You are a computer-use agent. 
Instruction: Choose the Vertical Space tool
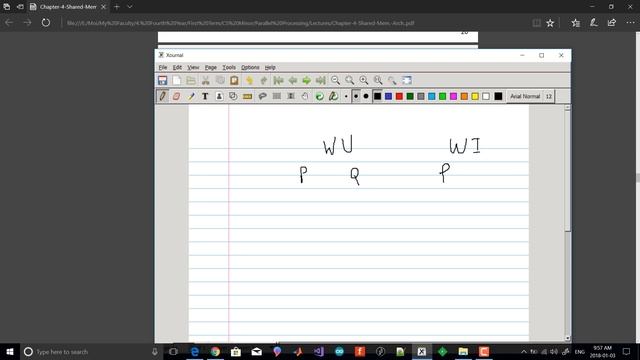coord(291,96)
